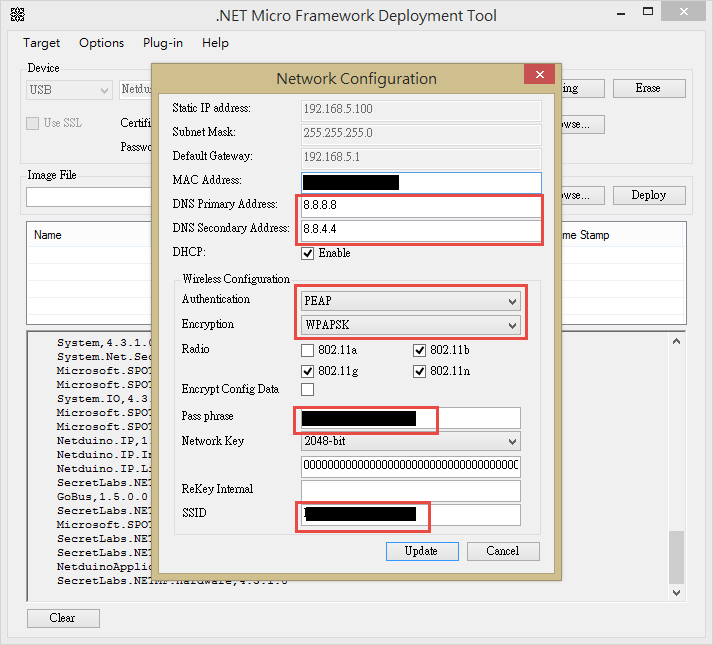Click the network key hex value field
The image size is (713, 645).
coord(411,466)
